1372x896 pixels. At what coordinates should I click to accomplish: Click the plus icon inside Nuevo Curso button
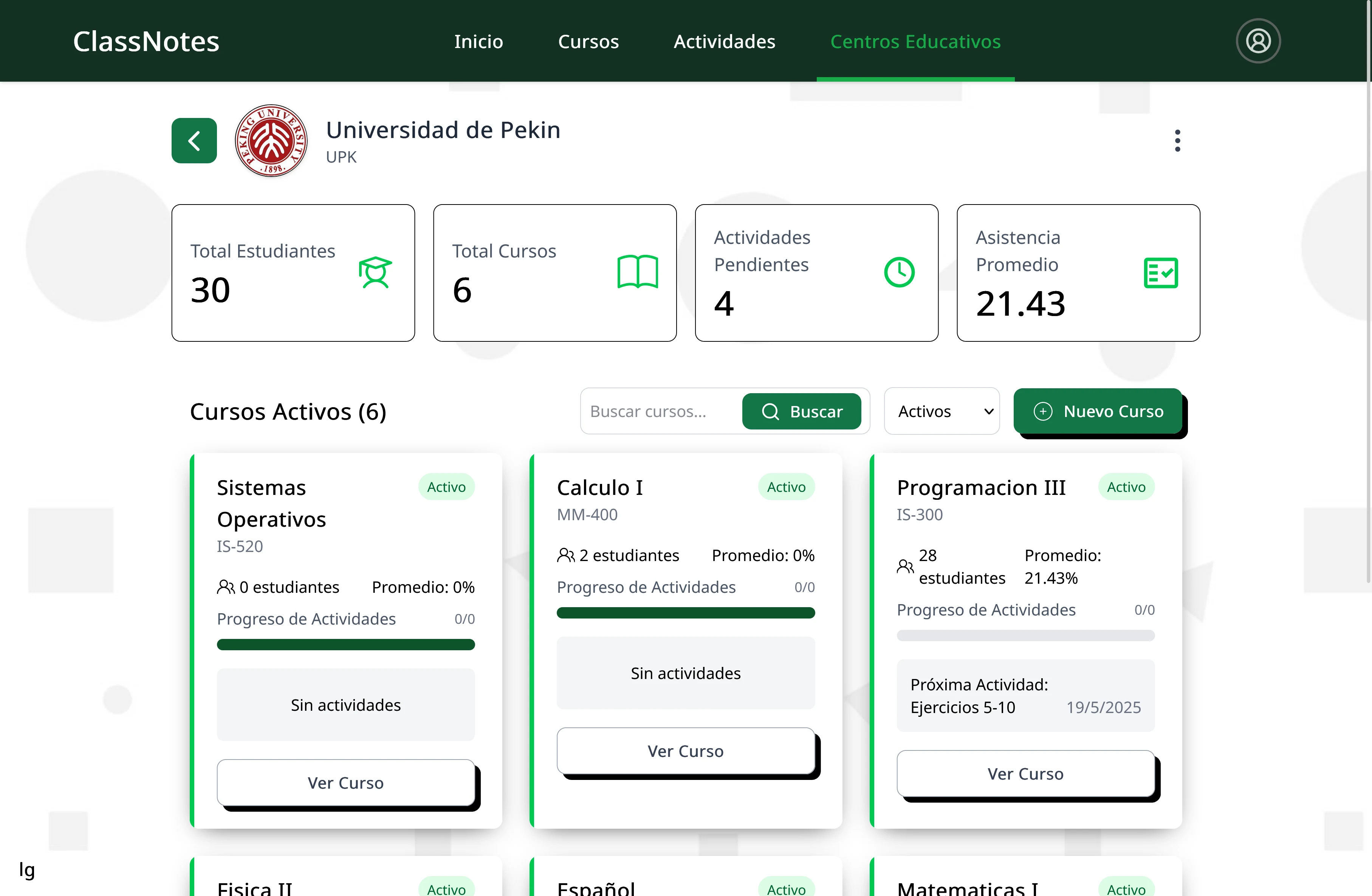click(1044, 411)
